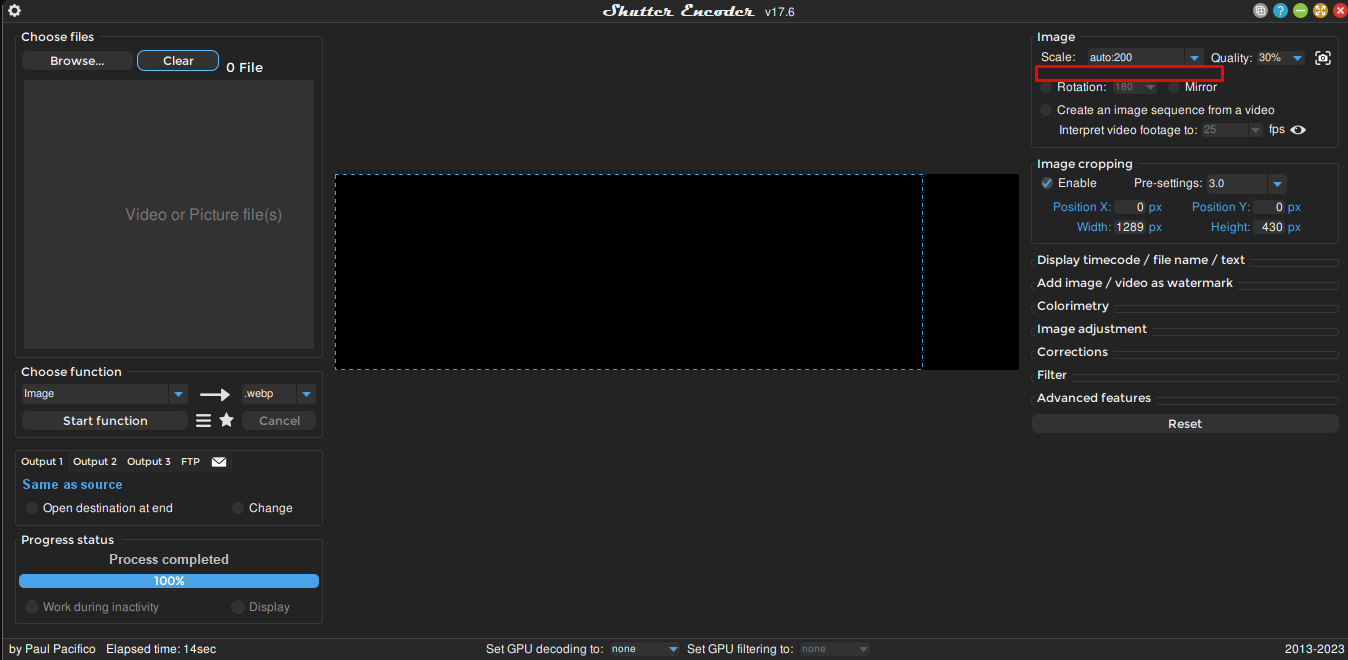
Task: Click the gray grid icon in the titlebar
Action: coord(1260,11)
